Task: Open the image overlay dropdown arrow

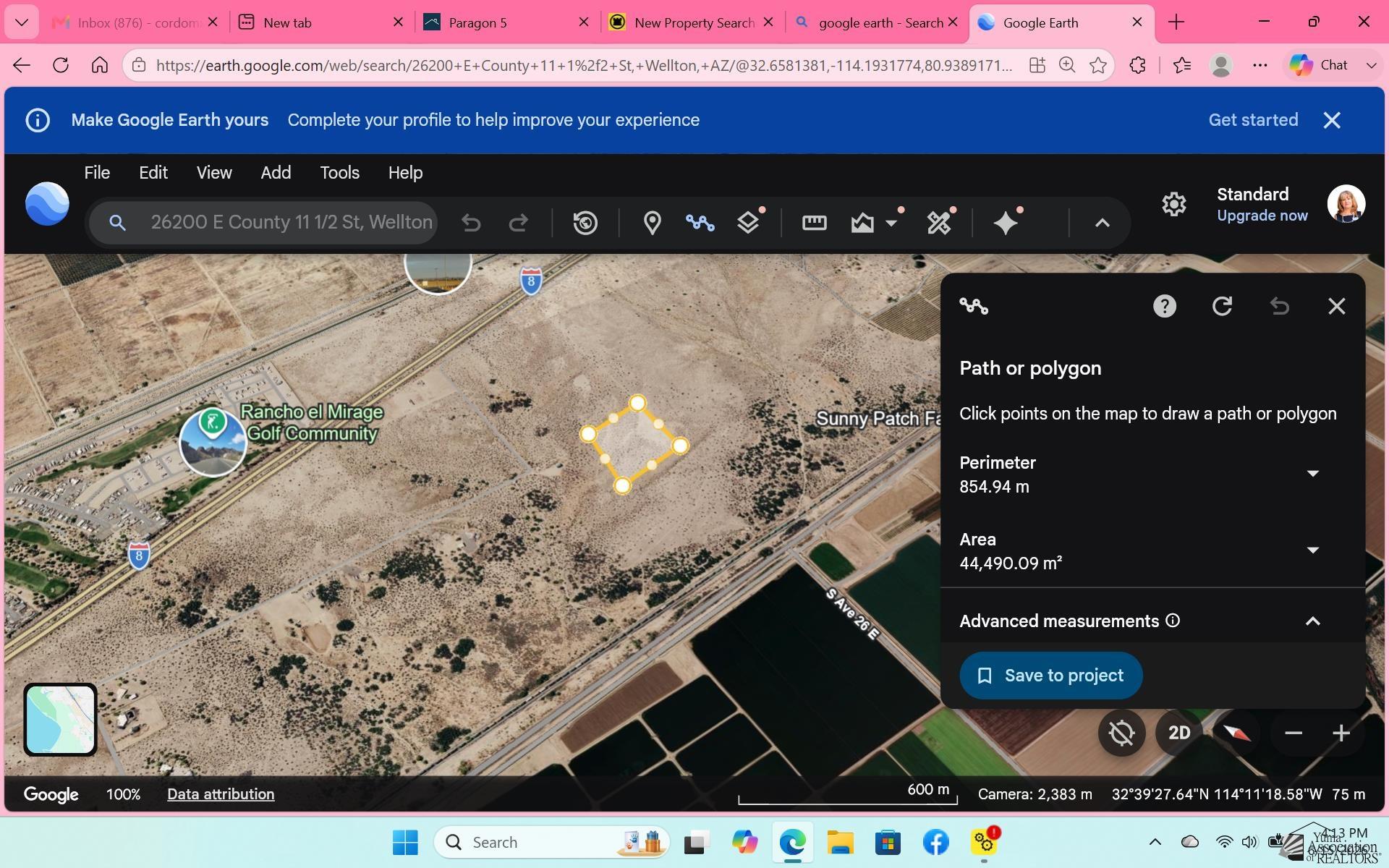Action: point(891,223)
